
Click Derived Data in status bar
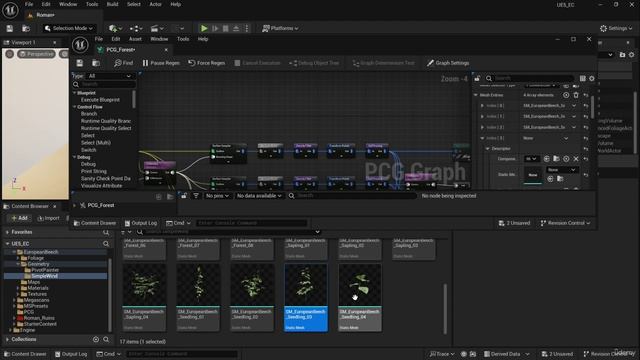(x=506, y=354)
